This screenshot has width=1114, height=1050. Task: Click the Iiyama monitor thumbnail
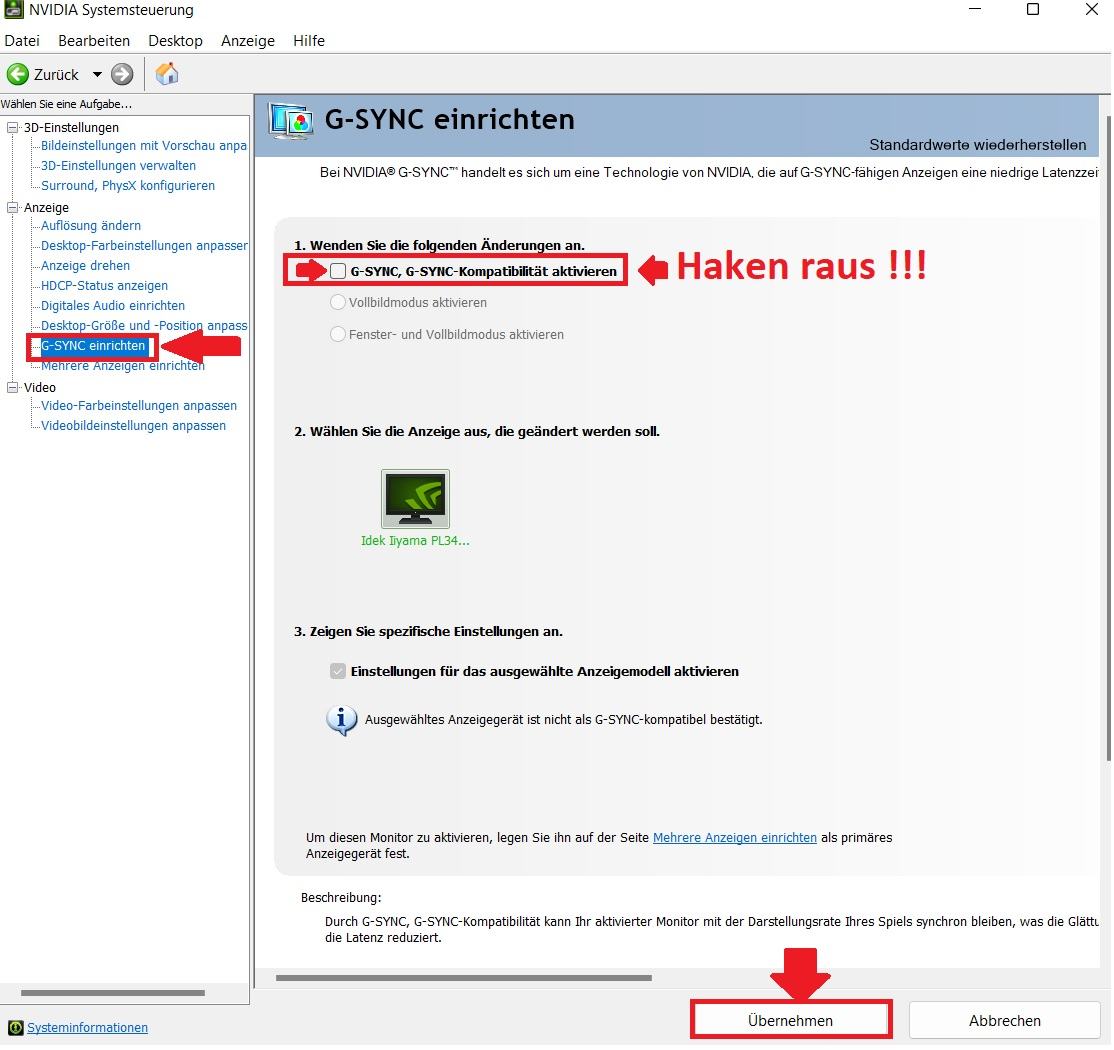pyautogui.click(x=415, y=499)
